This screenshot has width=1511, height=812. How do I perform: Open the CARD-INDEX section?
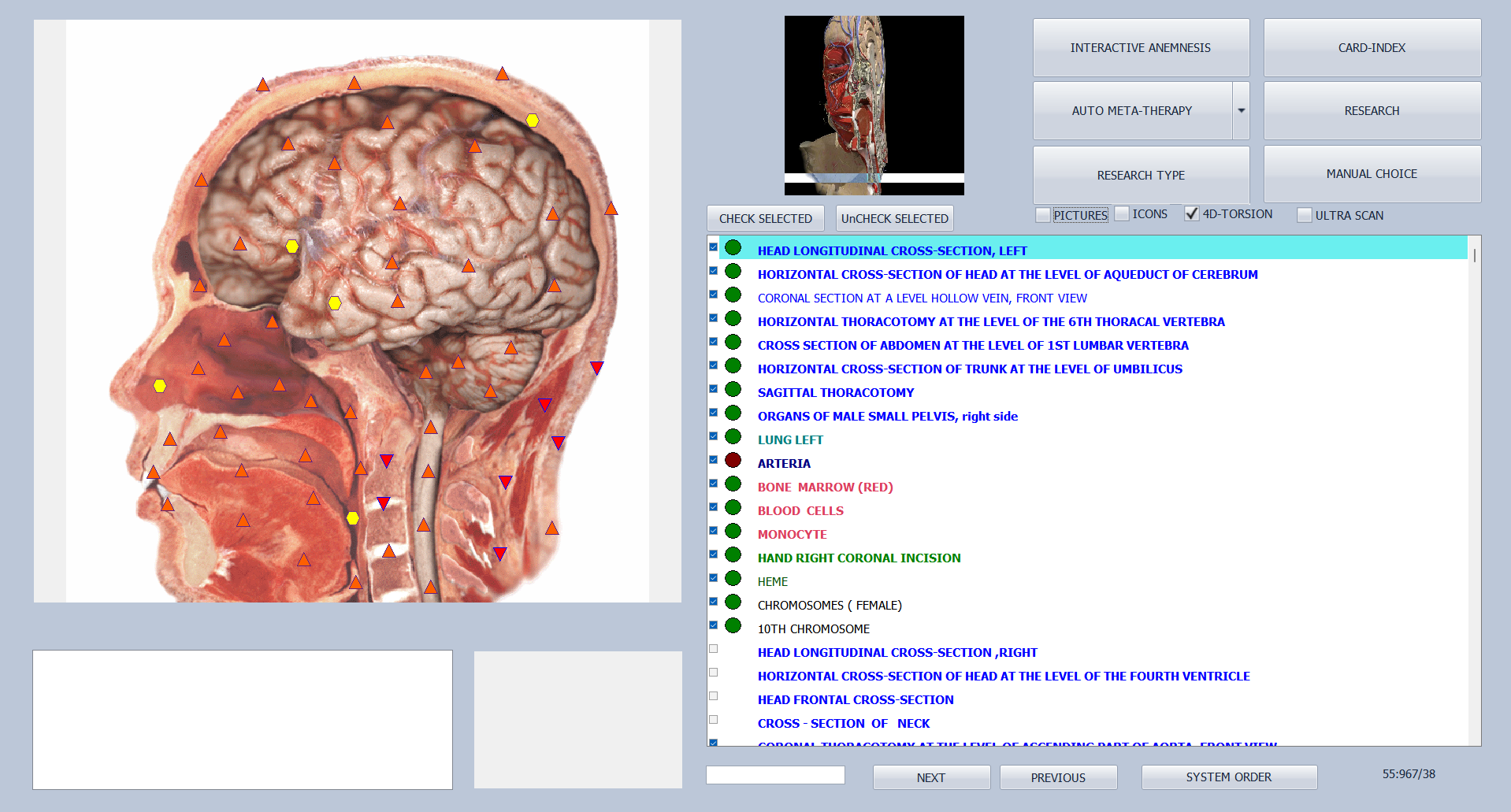click(1372, 48)
